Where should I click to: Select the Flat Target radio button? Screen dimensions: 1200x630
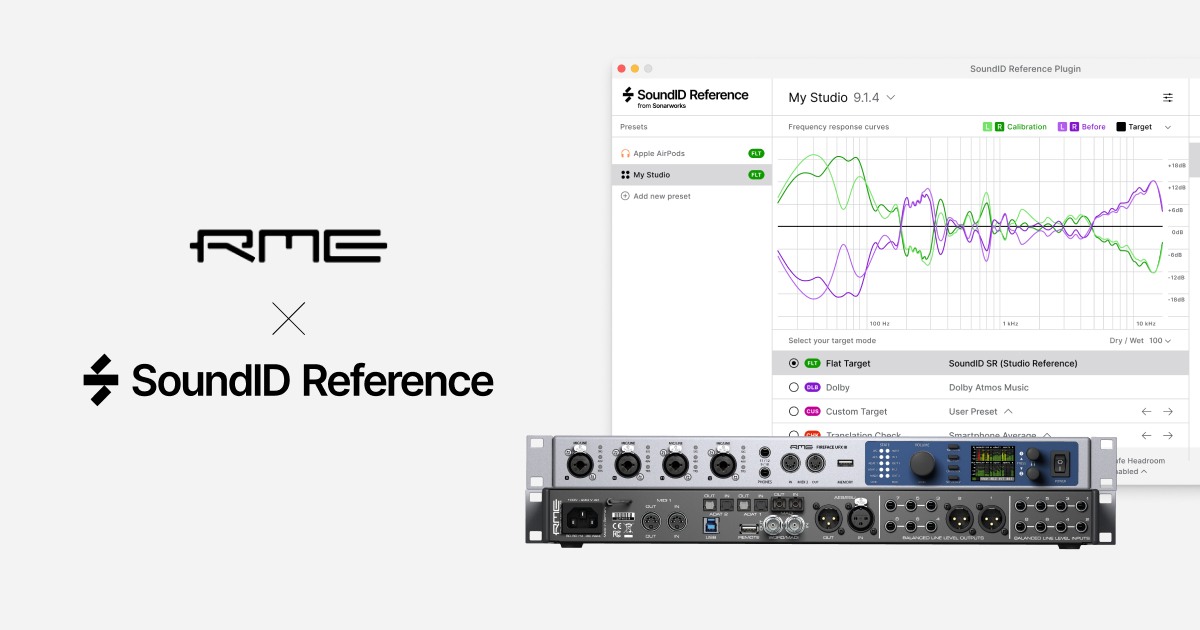click(794, 363)
